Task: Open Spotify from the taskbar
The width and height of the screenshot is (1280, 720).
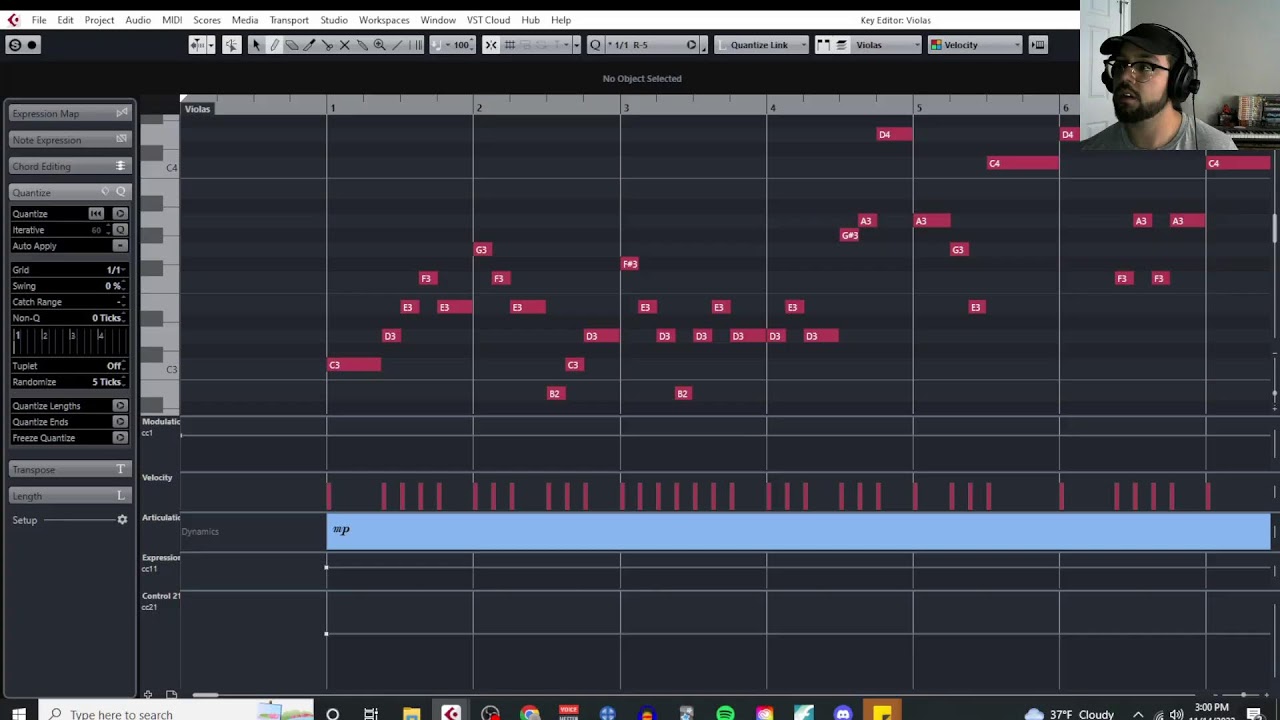Action: pyautogui.click(x=725, y=714)
